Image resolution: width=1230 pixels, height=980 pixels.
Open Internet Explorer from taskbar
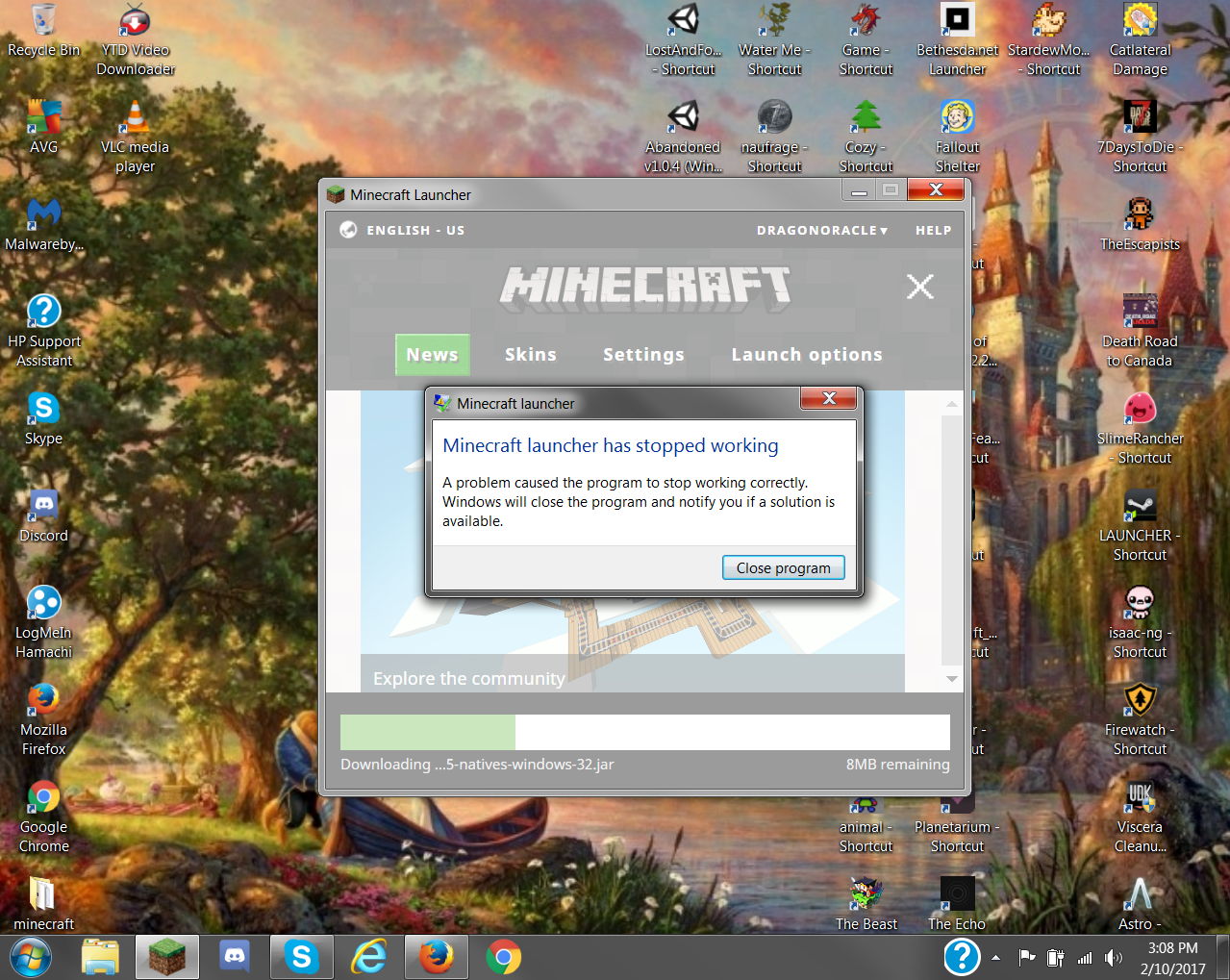pos(369,957)
